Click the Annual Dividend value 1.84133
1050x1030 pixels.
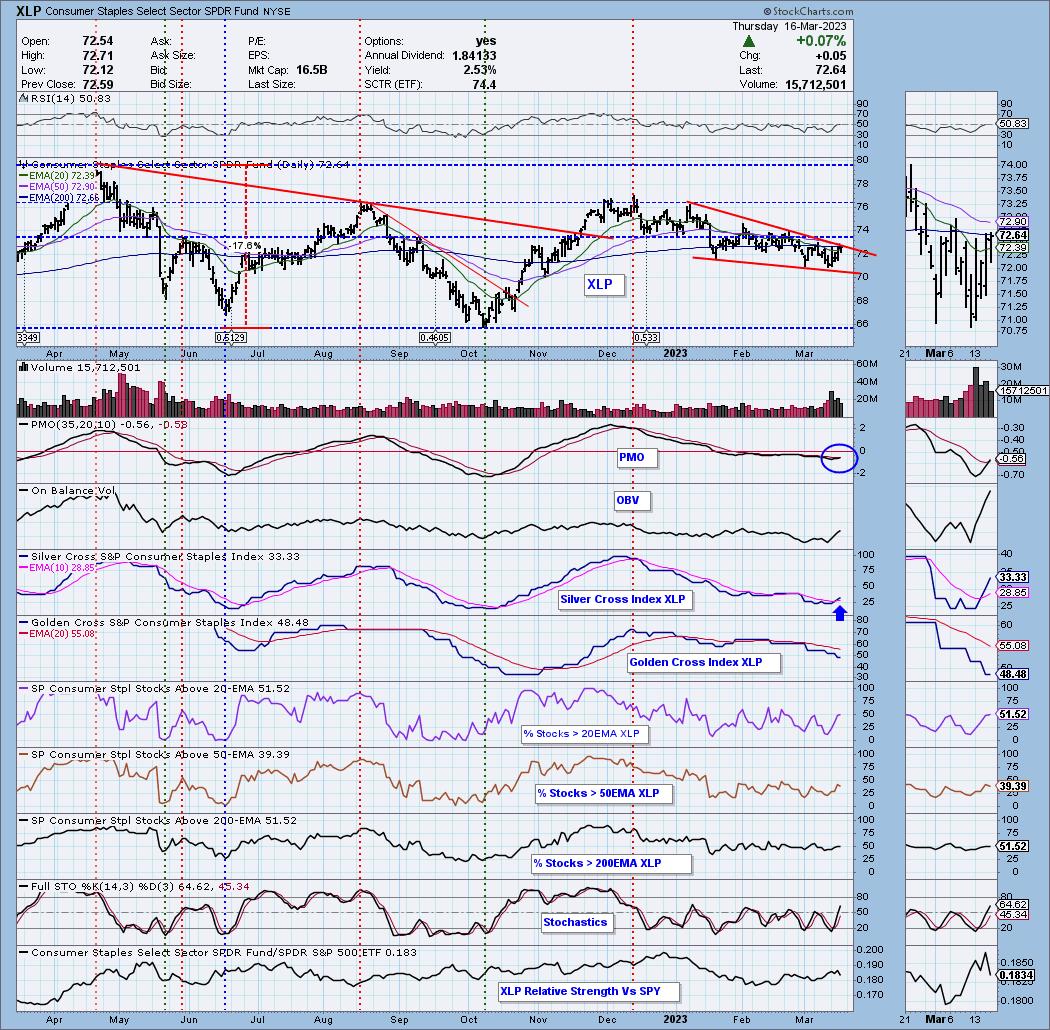click(474, 56)
